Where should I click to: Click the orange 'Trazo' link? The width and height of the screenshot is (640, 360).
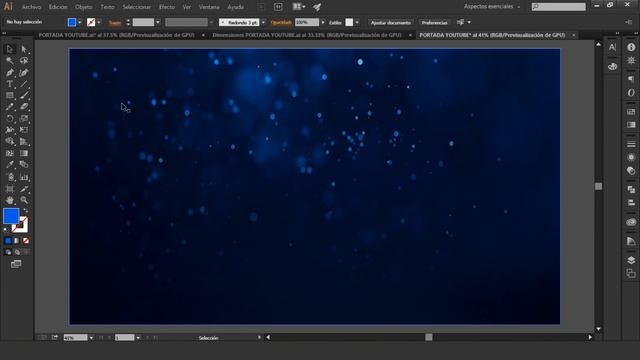click(115, 23)
